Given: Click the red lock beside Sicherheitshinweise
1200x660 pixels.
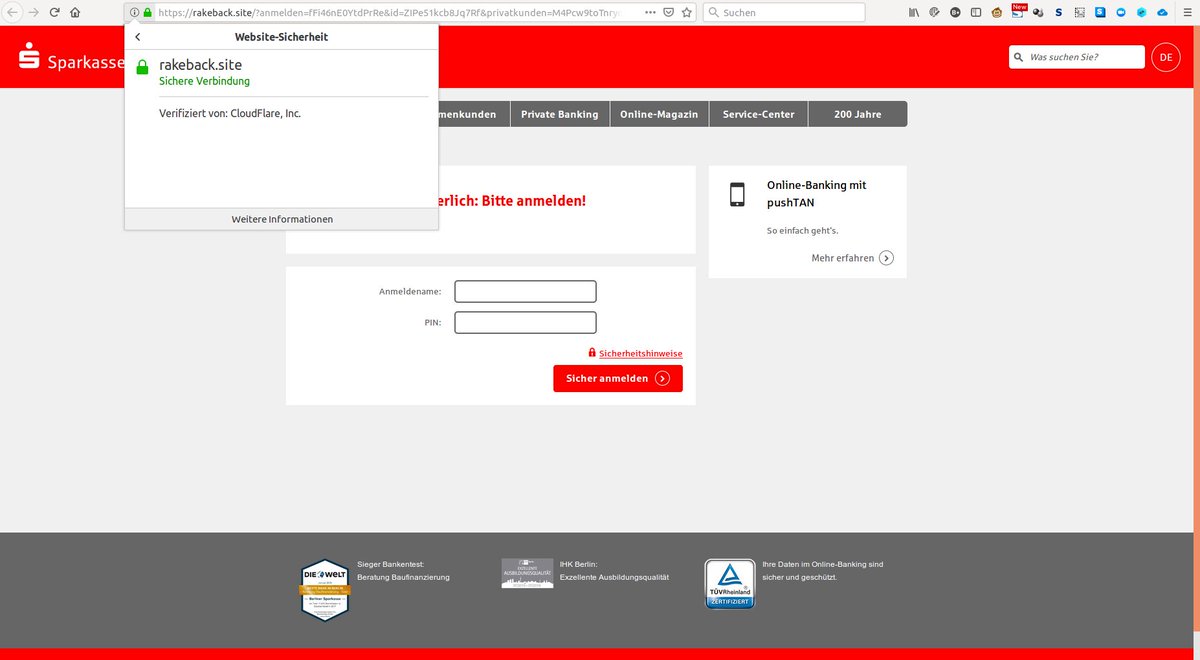Looking at the screenshot, I should (592, 353).
